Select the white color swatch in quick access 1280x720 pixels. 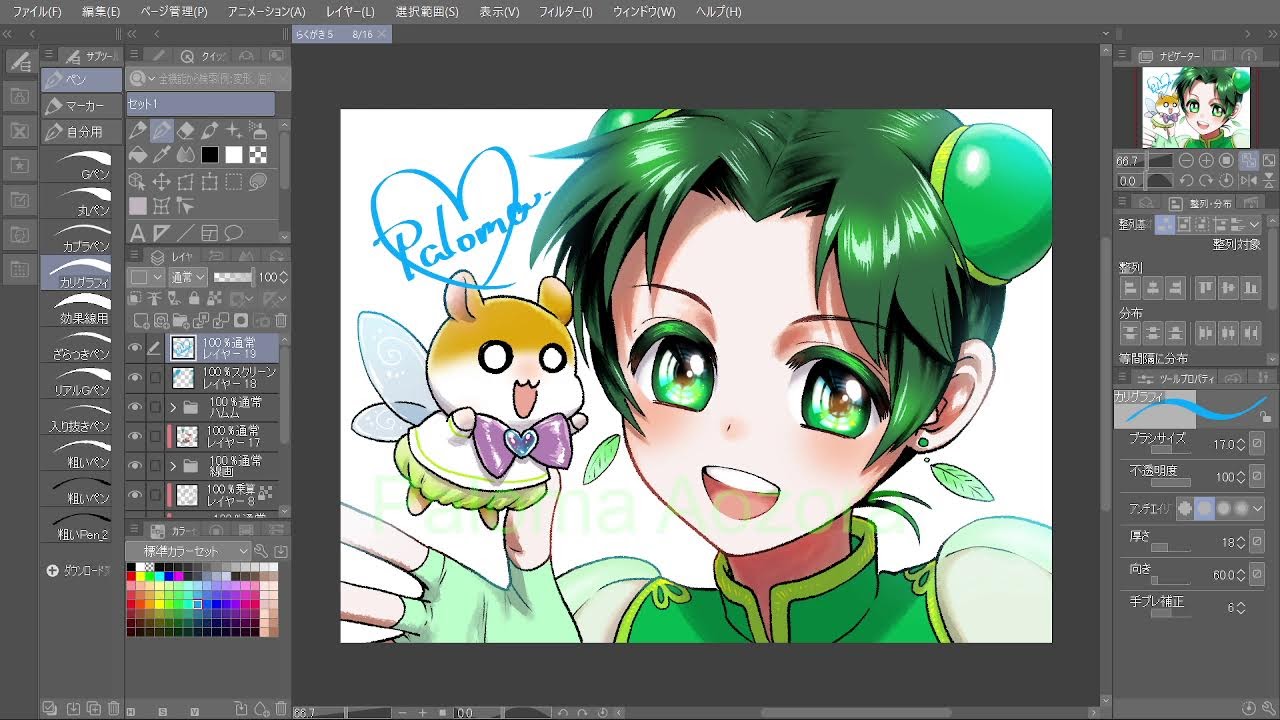pyautogui.click(x=234, y=154)
